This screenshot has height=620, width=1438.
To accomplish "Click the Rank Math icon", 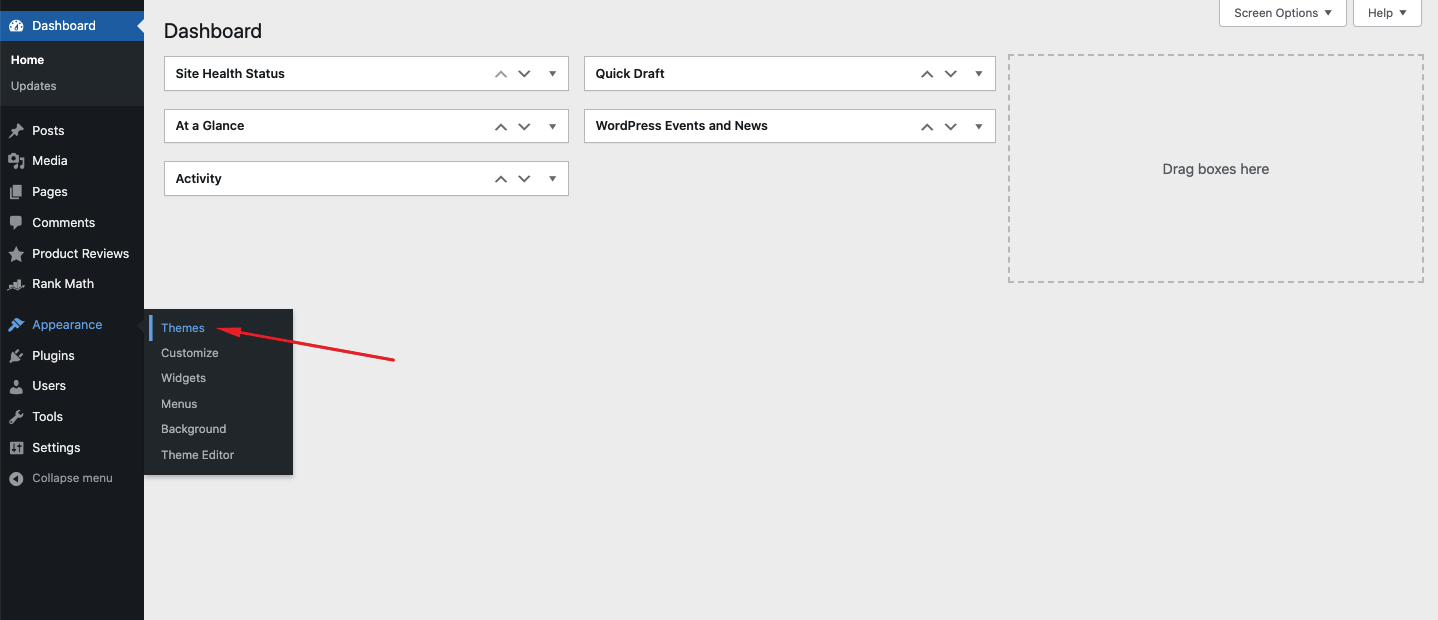I will [x=18, y=284].
